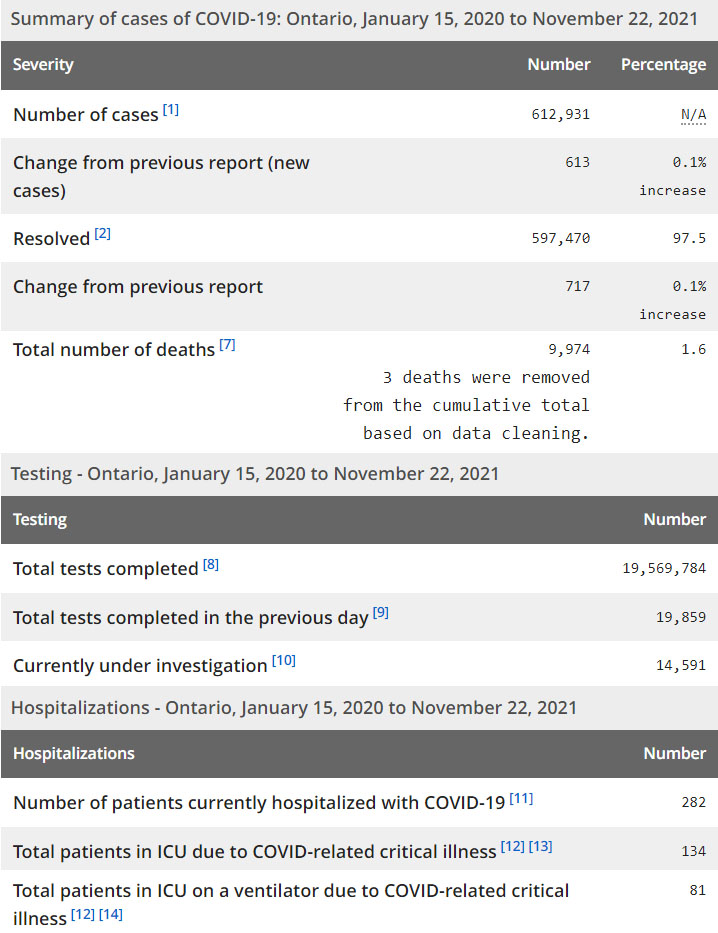The width and height of the screenshot is (718, 933).
Task: Click the Percentage column header
Action: coord(663,64)
